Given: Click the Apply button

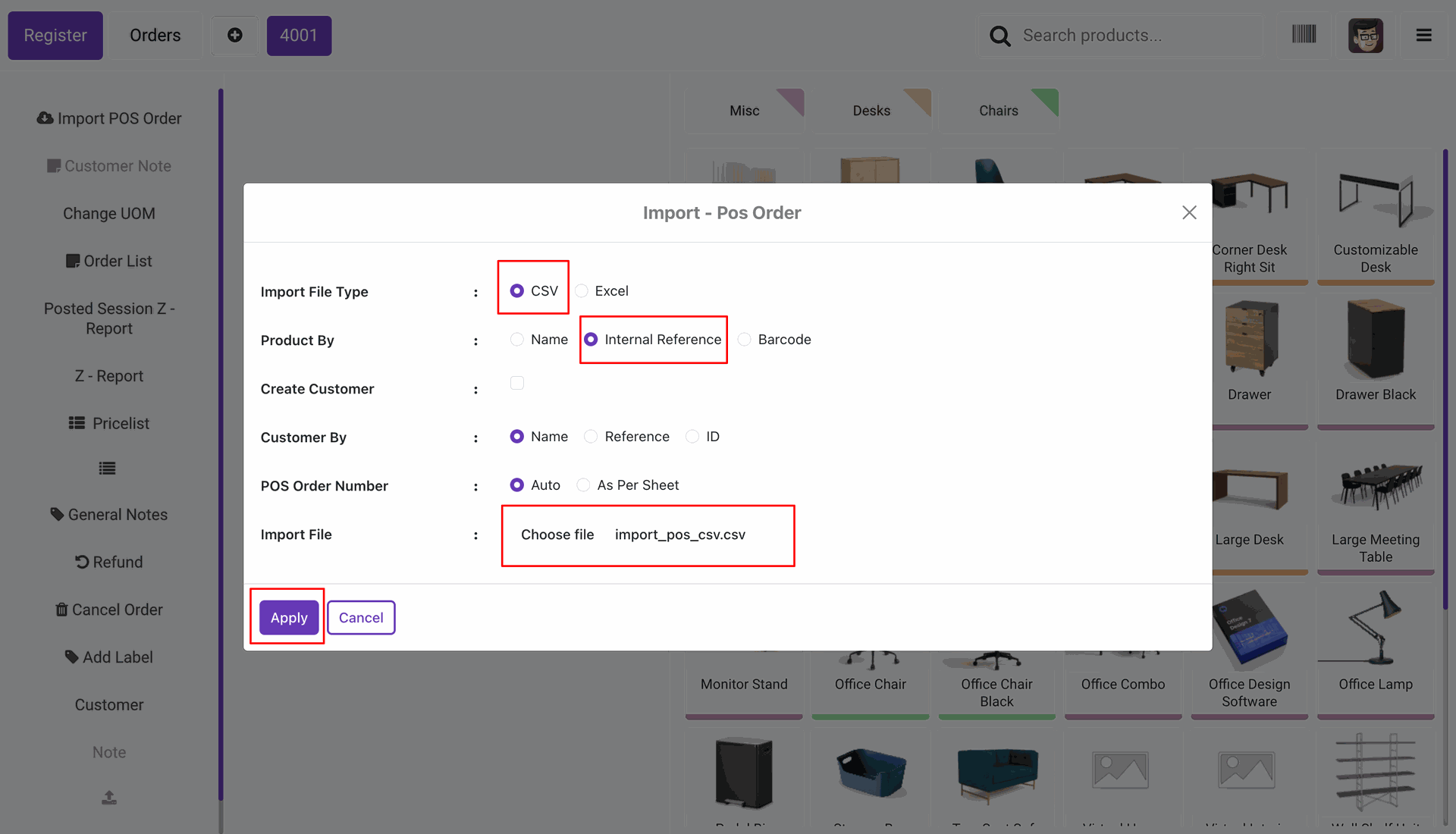Looking at the screenshot, I should 289,617.
